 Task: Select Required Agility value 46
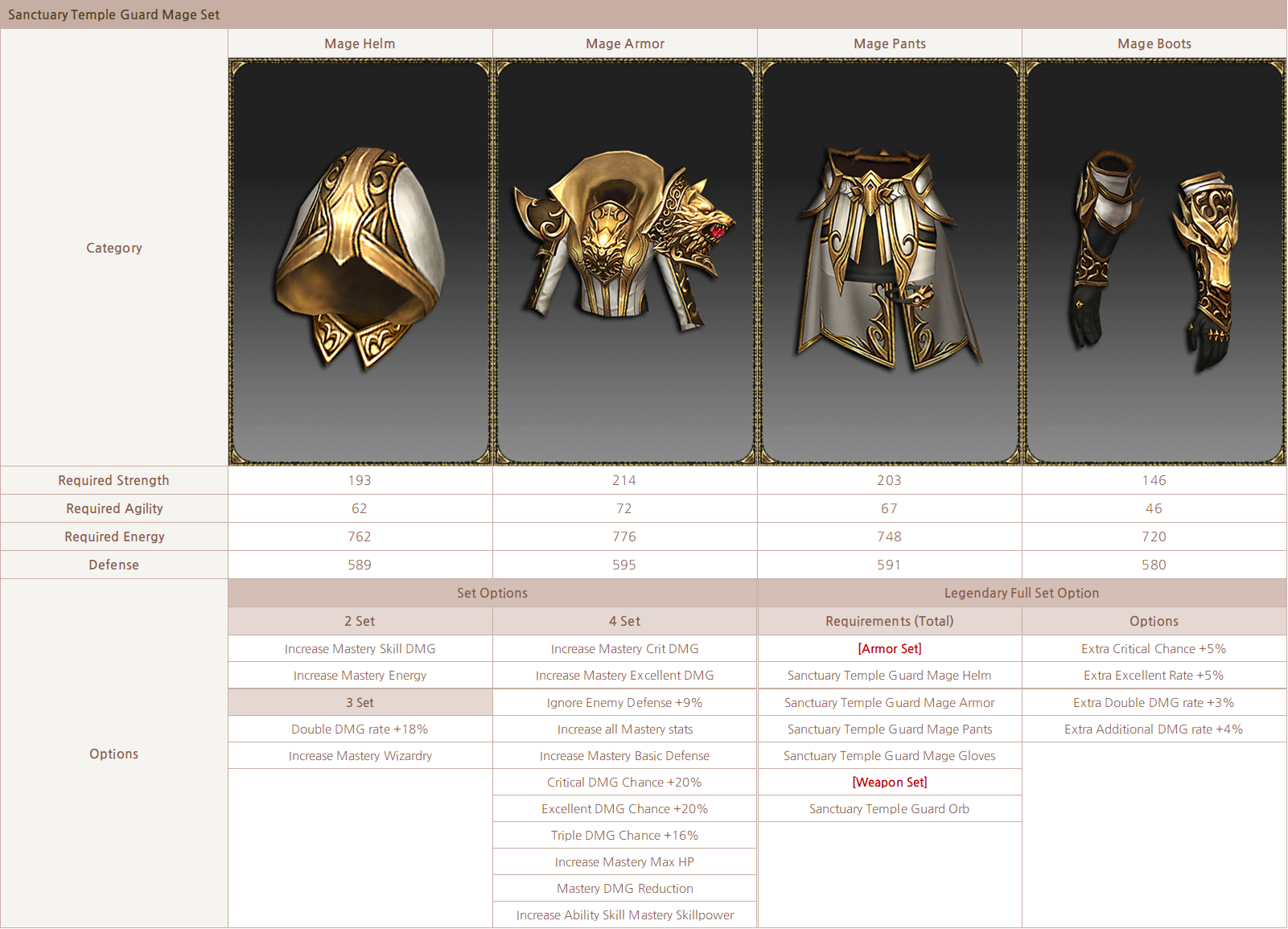pyautogui.click(x=1154, y=508)
